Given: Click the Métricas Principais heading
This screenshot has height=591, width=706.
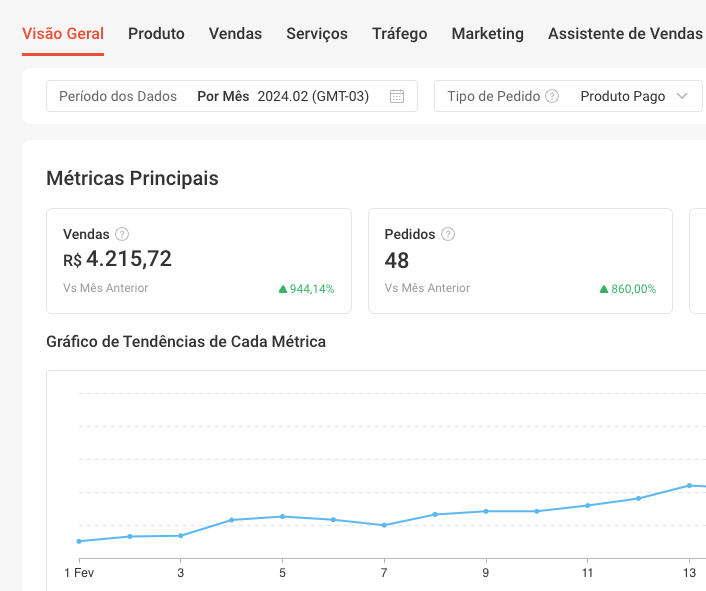Looking at the screenshot, I should (x=132, y=178).
